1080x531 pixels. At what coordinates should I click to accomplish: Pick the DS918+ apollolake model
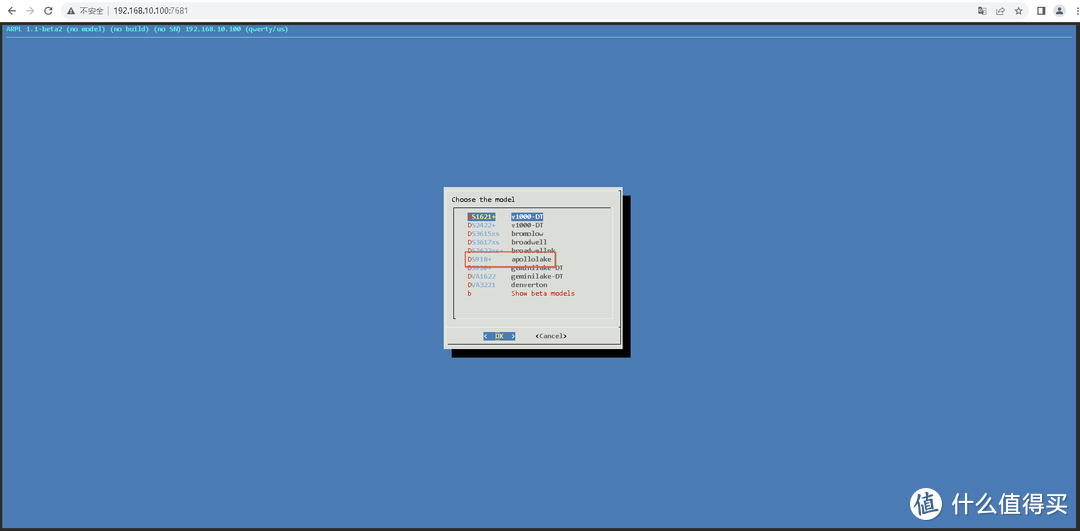tap(510, 259)
